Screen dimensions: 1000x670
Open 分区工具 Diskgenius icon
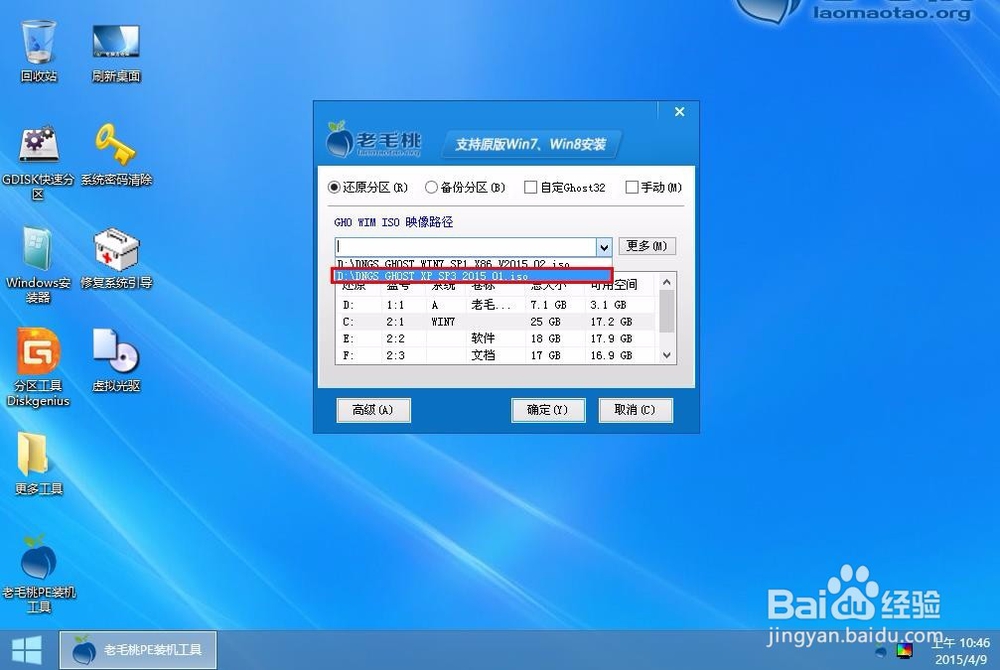click(x=38, y=367)
